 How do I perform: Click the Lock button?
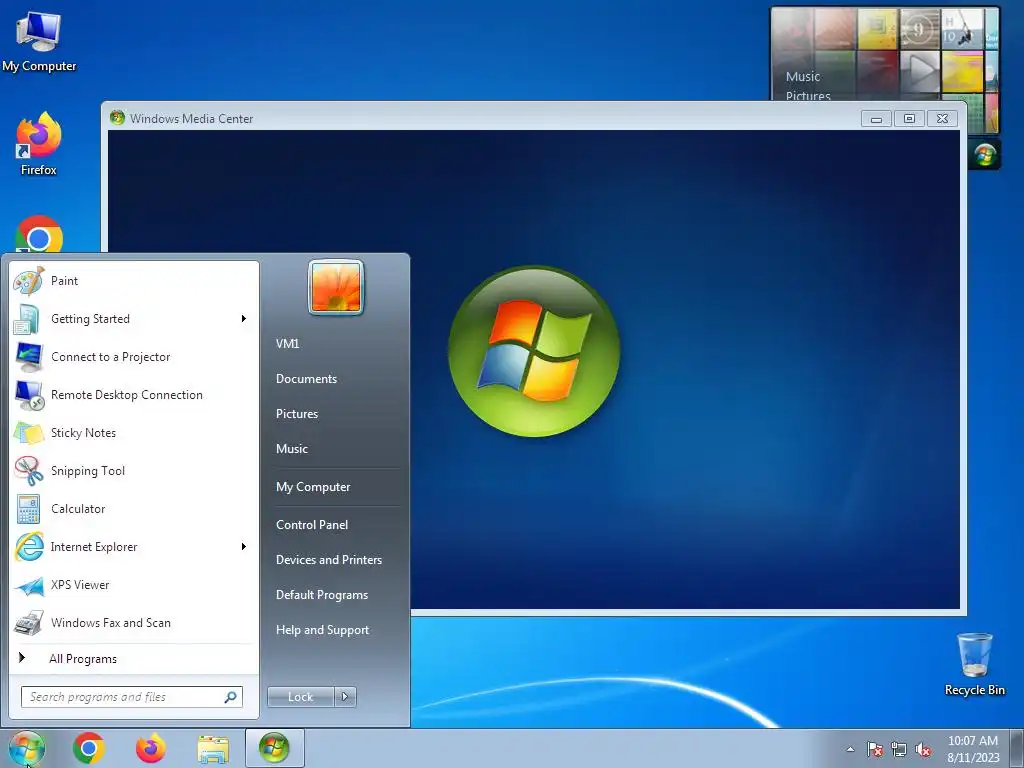coord(300,697)
